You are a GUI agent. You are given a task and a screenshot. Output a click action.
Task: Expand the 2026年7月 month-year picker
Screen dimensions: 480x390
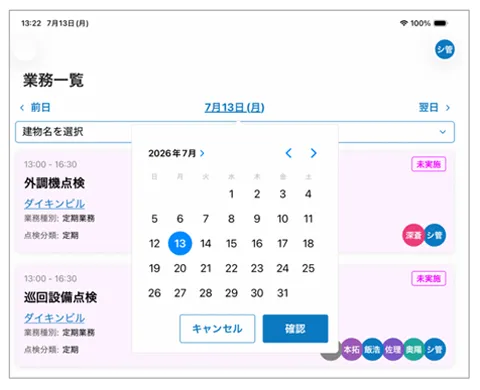coord(176,153)
